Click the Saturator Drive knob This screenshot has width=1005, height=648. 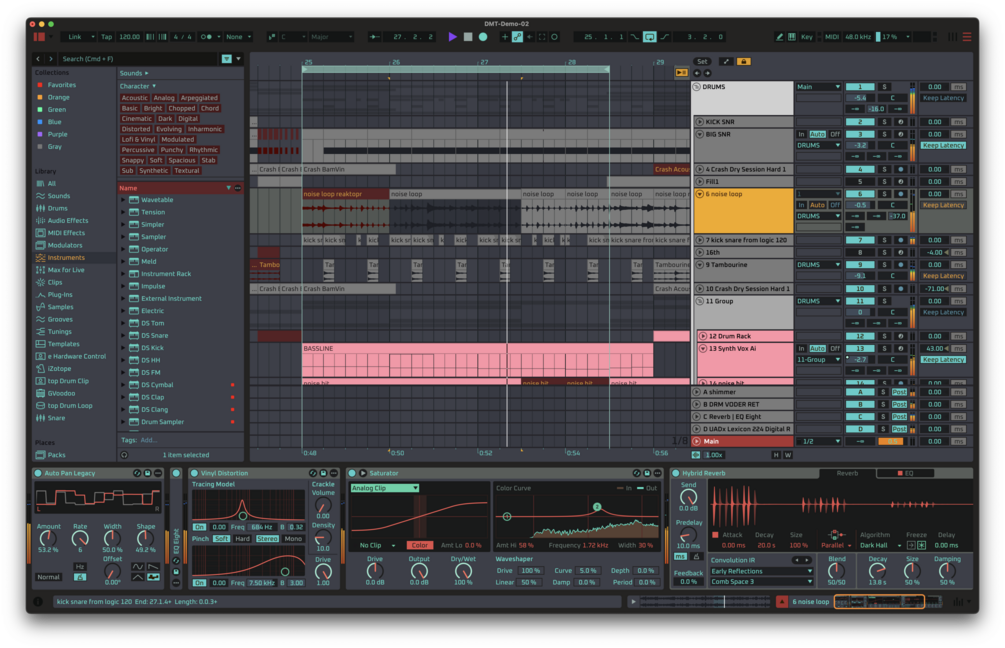pyautogui.click(x=375, y=570)
